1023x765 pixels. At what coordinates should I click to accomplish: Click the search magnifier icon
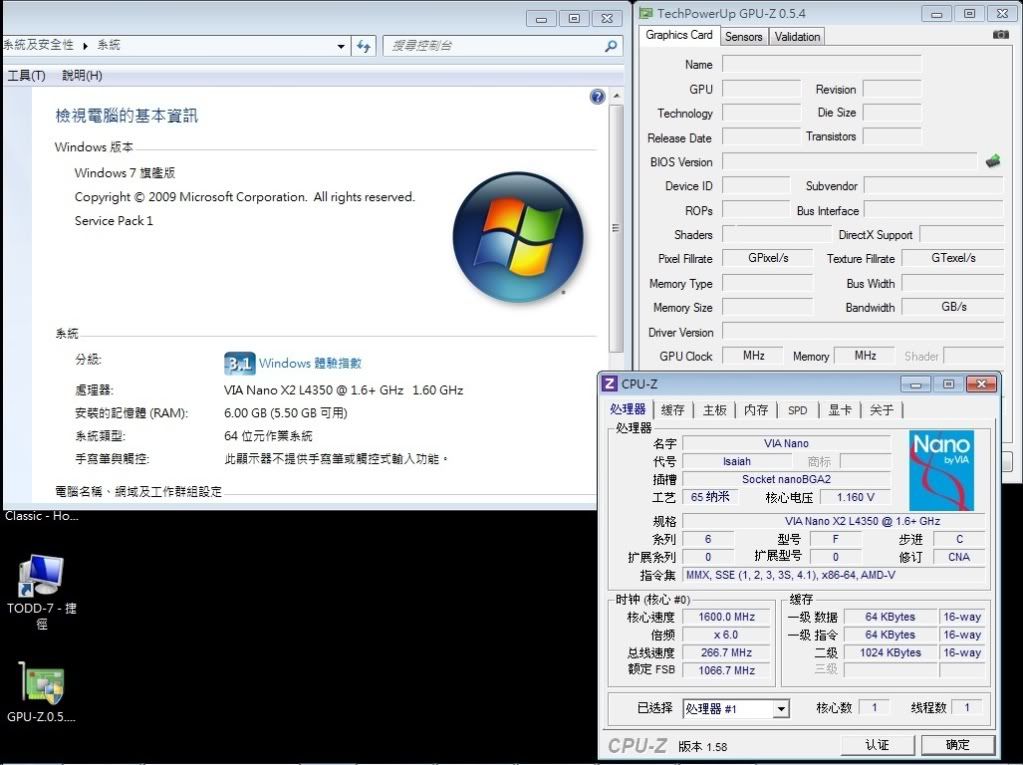pos(611,46)
